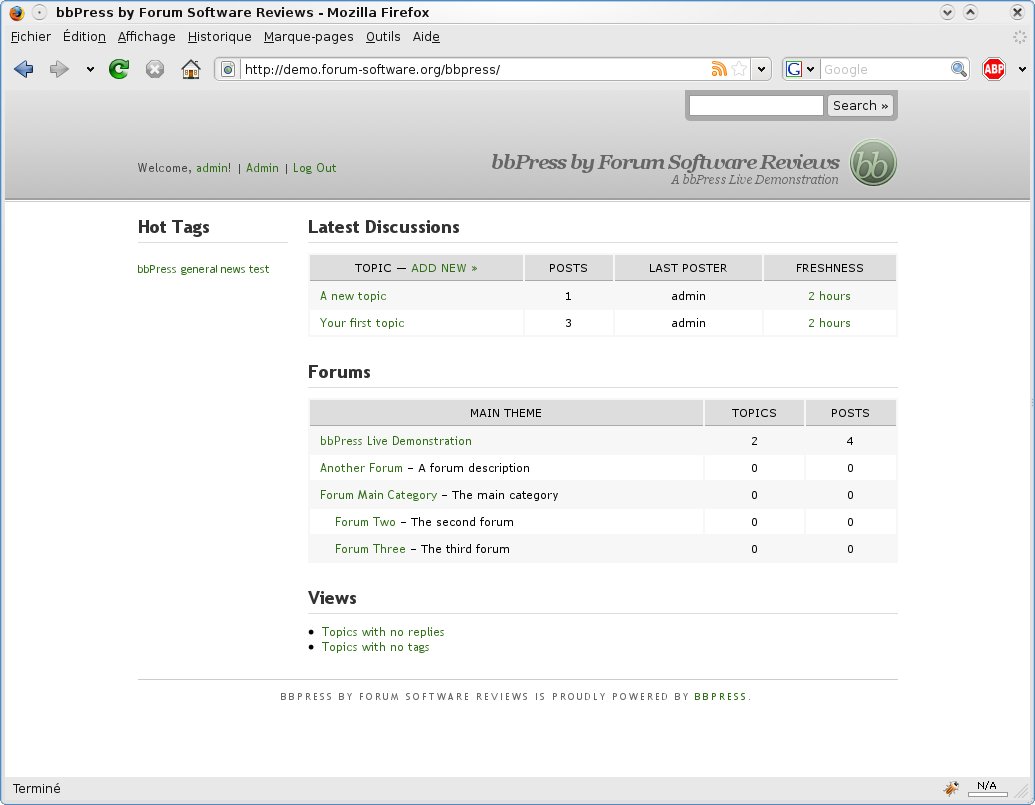Screen dimensions: 1035x805
Task: Click the Google search input field
Action: click(885, 69)
